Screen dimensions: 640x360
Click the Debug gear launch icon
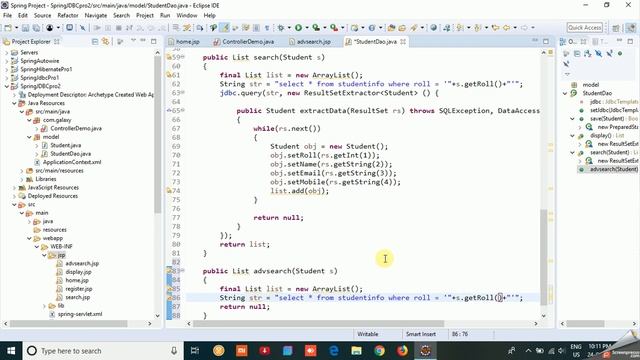click(281, 28)
